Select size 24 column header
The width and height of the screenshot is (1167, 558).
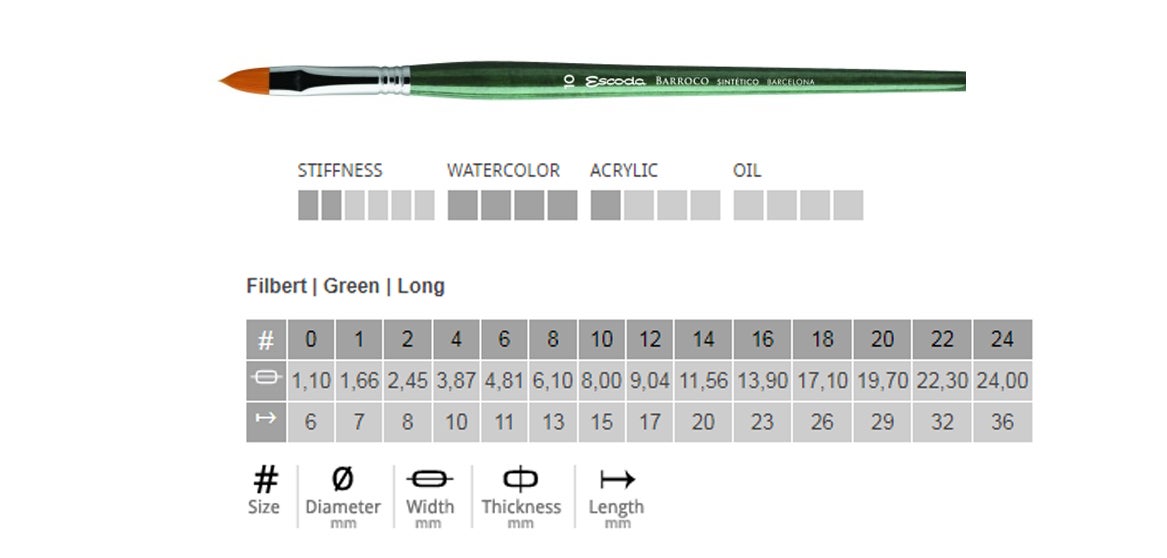1002,340
